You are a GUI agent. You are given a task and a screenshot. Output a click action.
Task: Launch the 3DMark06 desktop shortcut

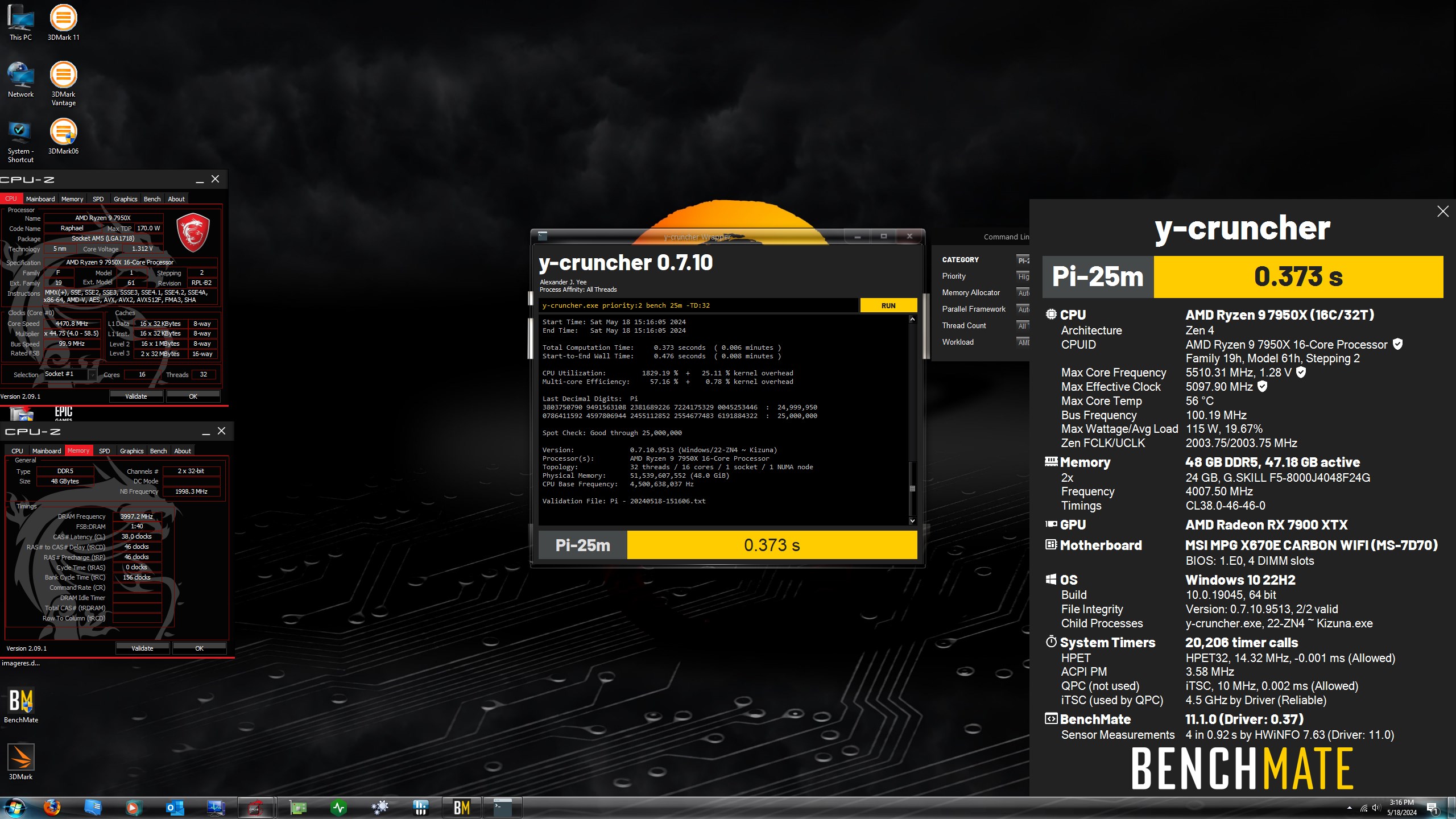coord(63,136)
